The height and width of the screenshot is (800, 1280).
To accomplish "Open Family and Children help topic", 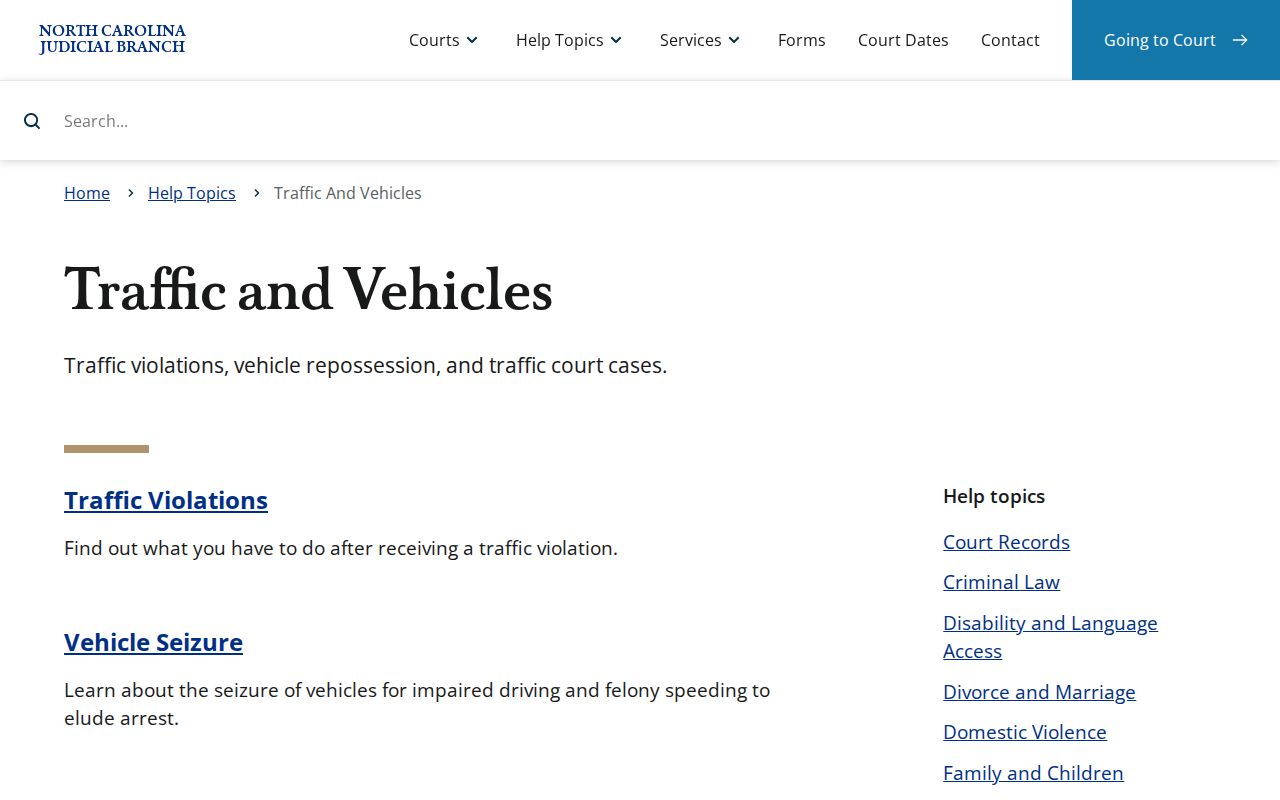I will (x=1033, y=773).
